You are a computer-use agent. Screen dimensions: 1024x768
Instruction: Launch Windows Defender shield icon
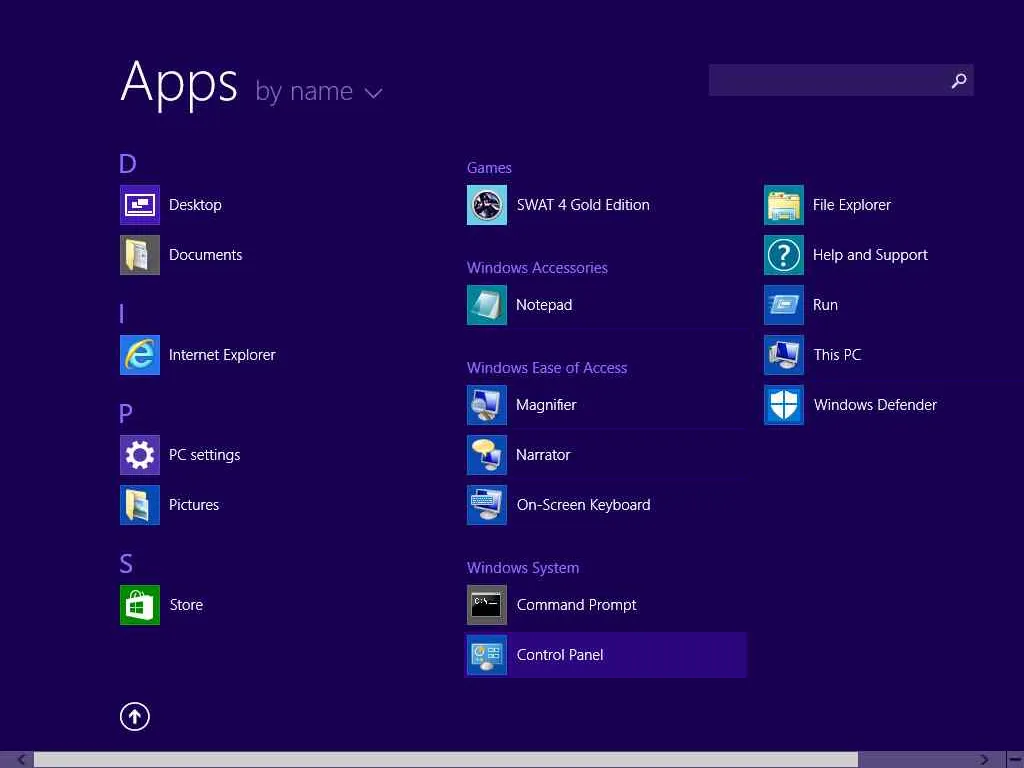point(784,405)
